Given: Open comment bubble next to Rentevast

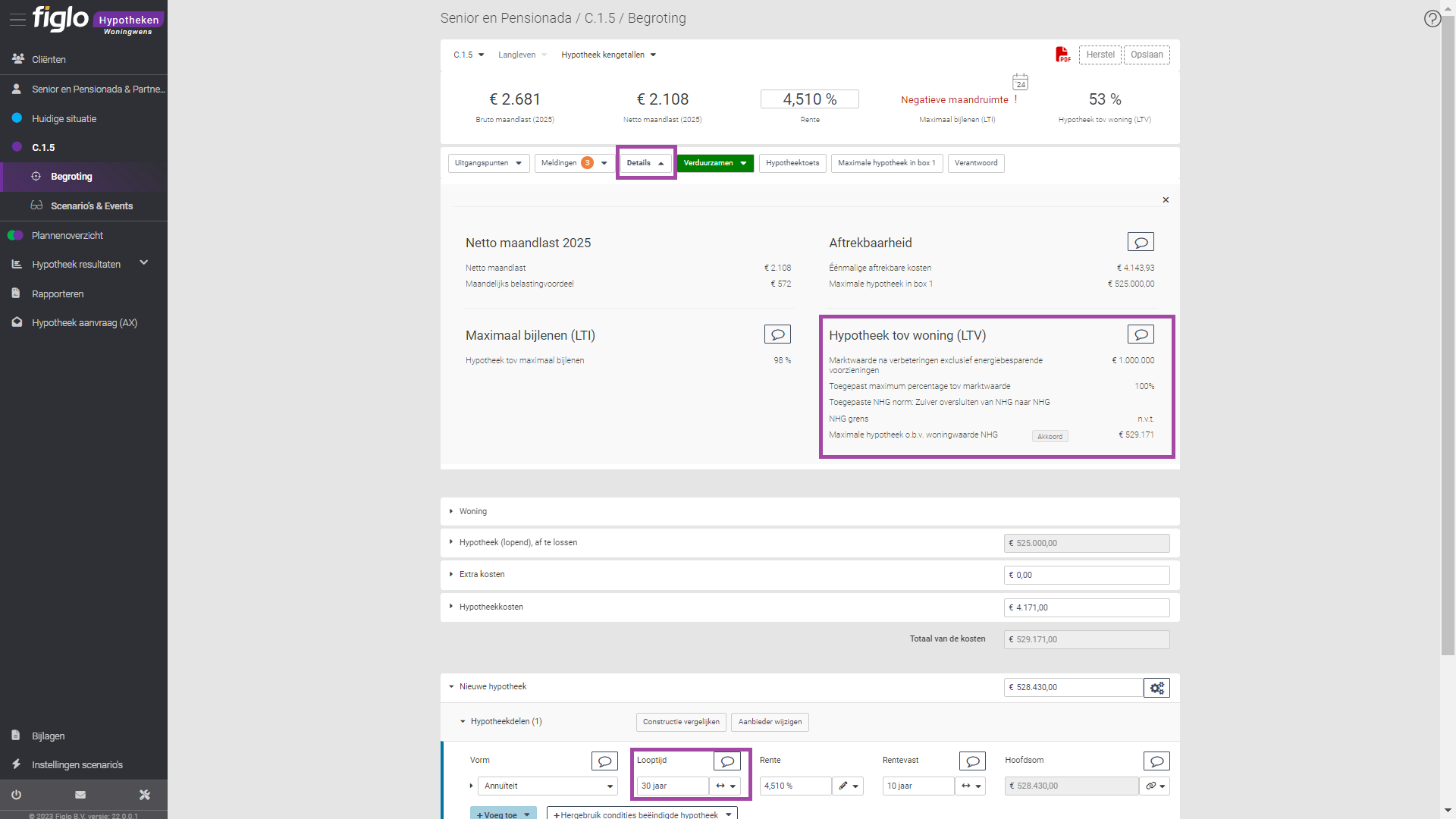Looking at the screenshot, I should (x=972, y=761).
